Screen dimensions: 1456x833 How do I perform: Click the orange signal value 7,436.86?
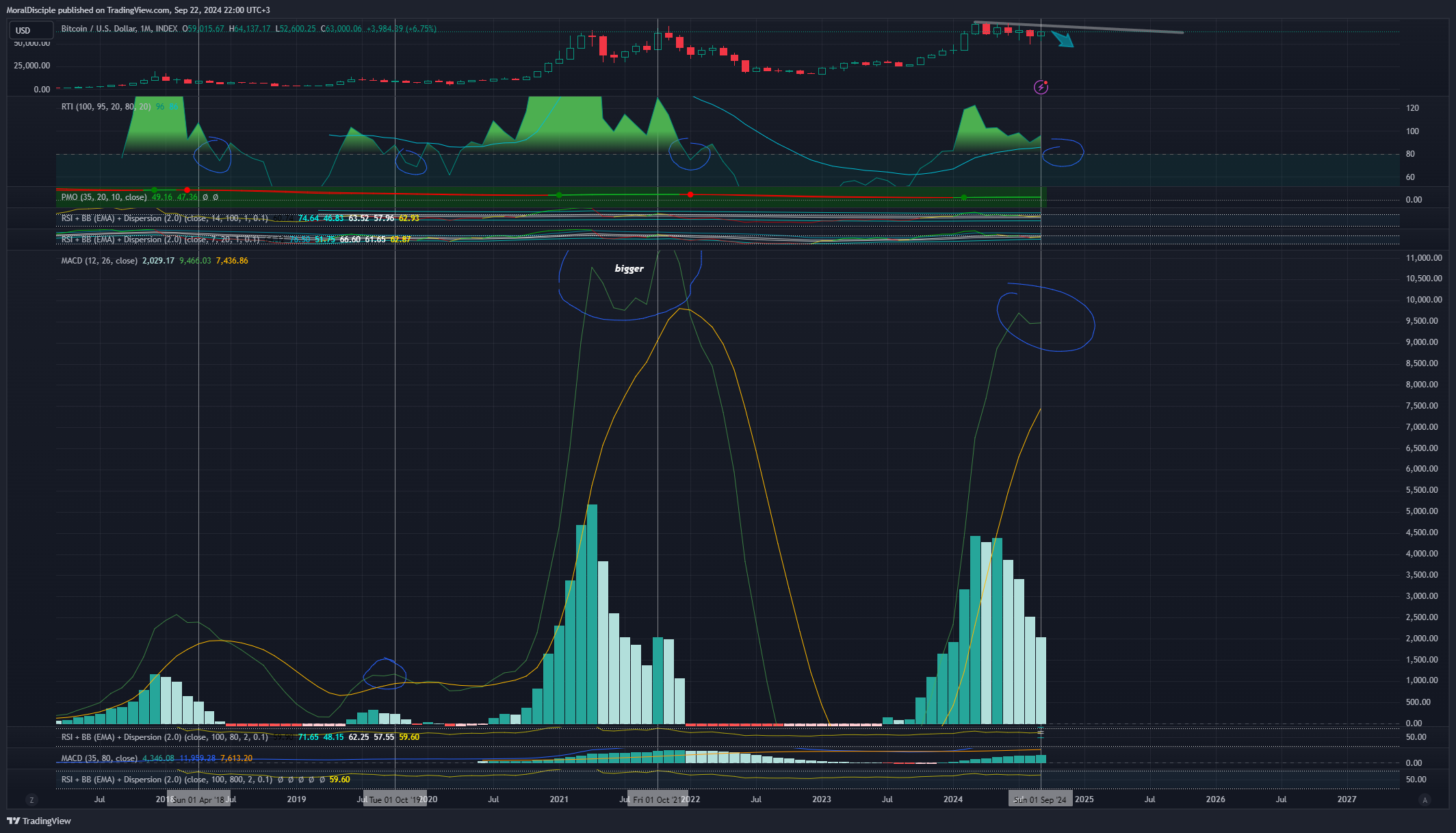pos(232,261)
